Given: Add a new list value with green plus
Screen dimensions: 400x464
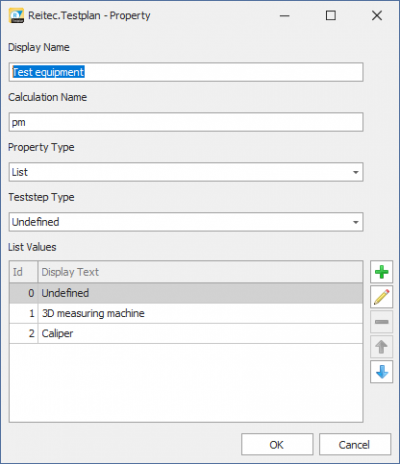Looking at the screenshot, I should 381,272.
